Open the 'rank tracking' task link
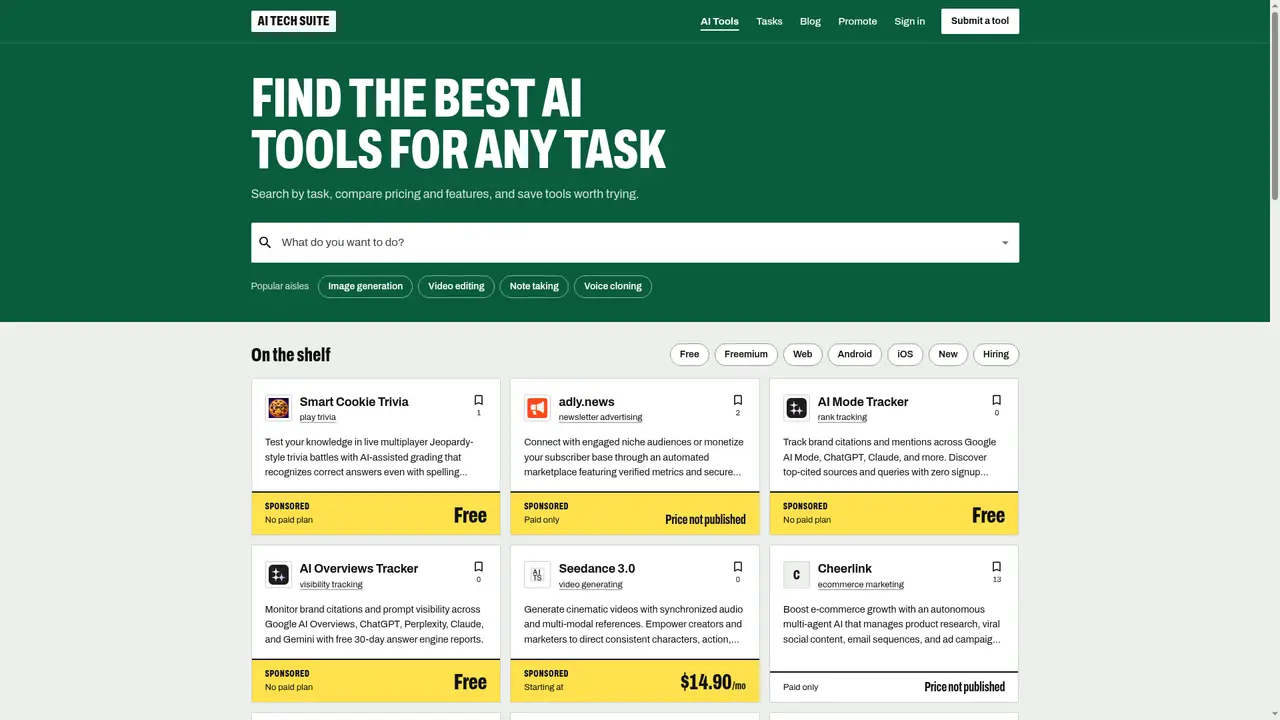Viewport: 1280px width, 720px height. click(842, 418)
